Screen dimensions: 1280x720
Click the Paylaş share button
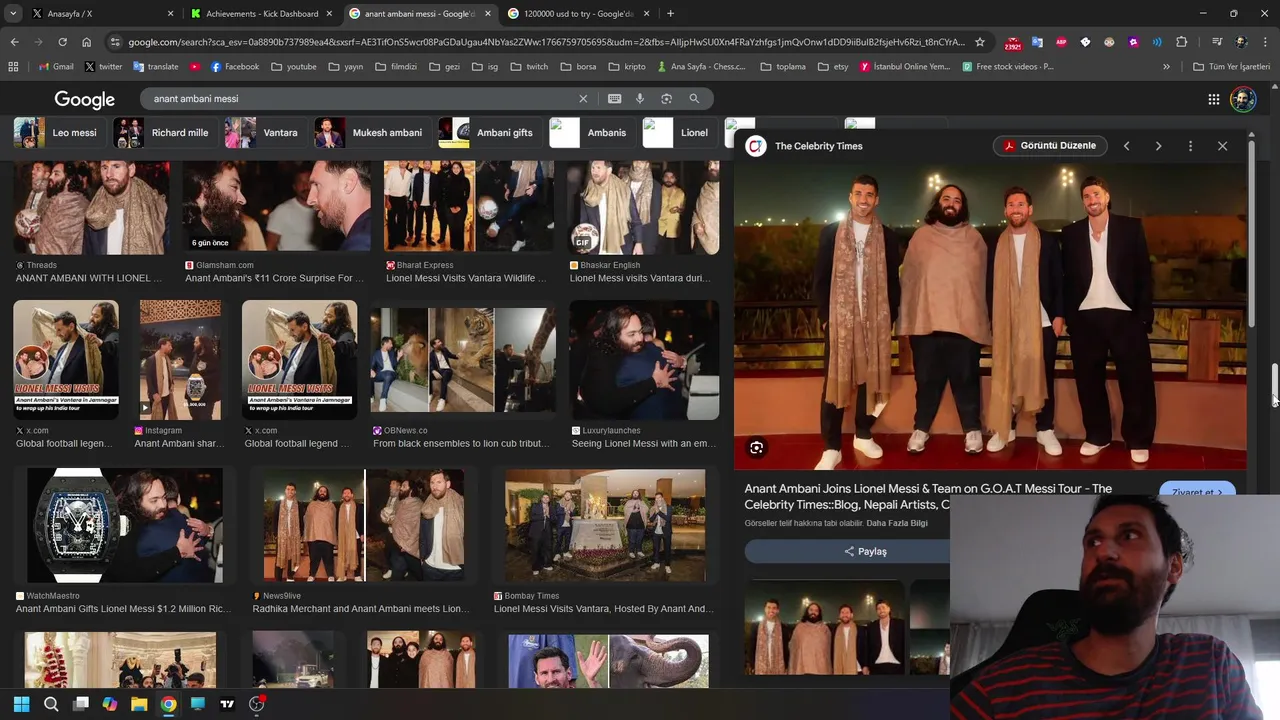click(865, 551)
